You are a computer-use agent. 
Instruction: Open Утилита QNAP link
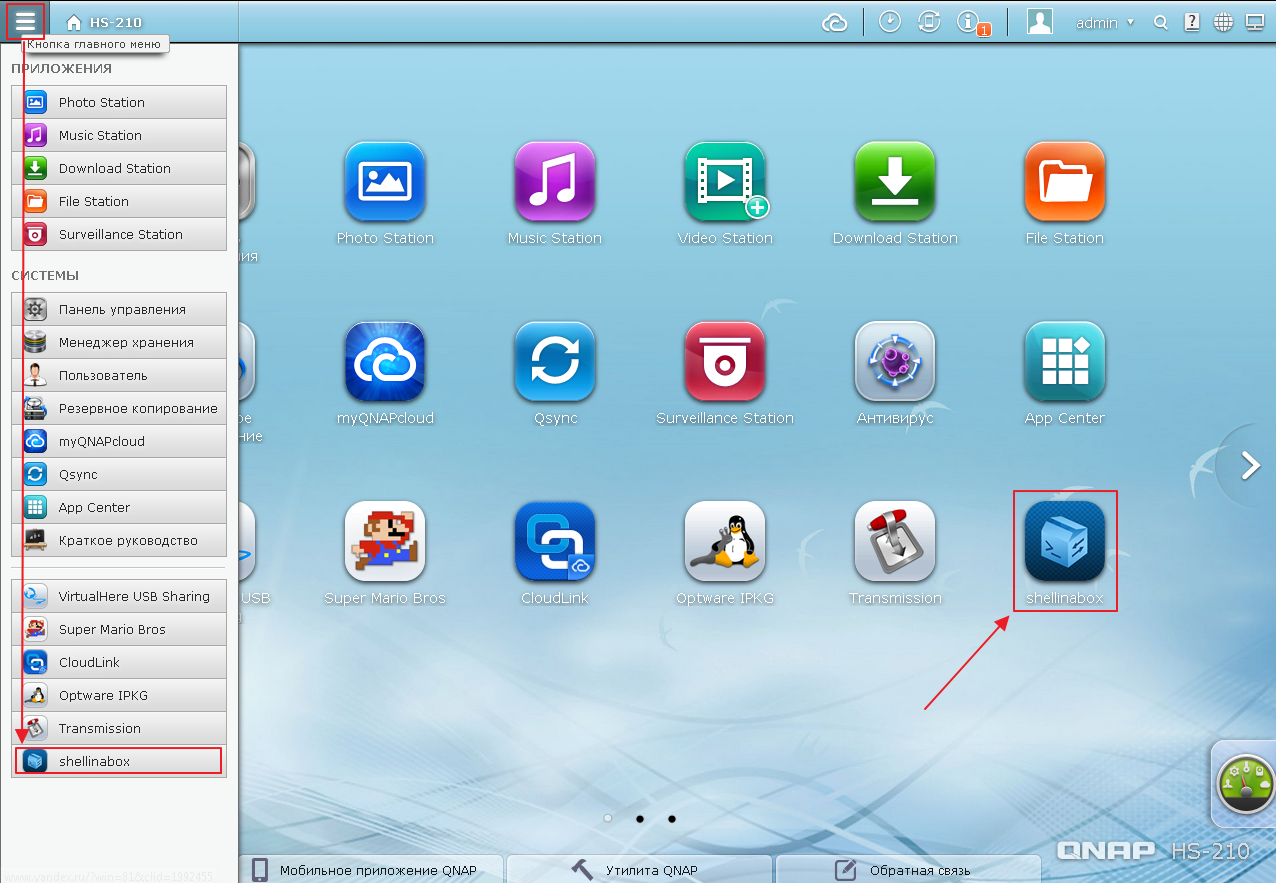[638, 870]
